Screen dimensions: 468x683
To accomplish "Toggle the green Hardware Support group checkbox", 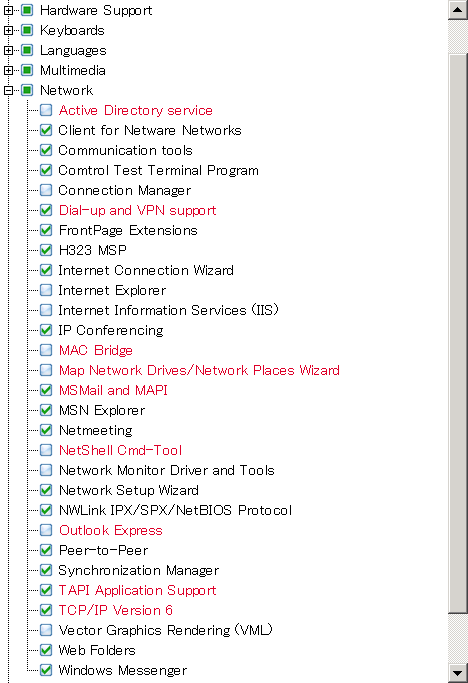I will coord(27,10).
